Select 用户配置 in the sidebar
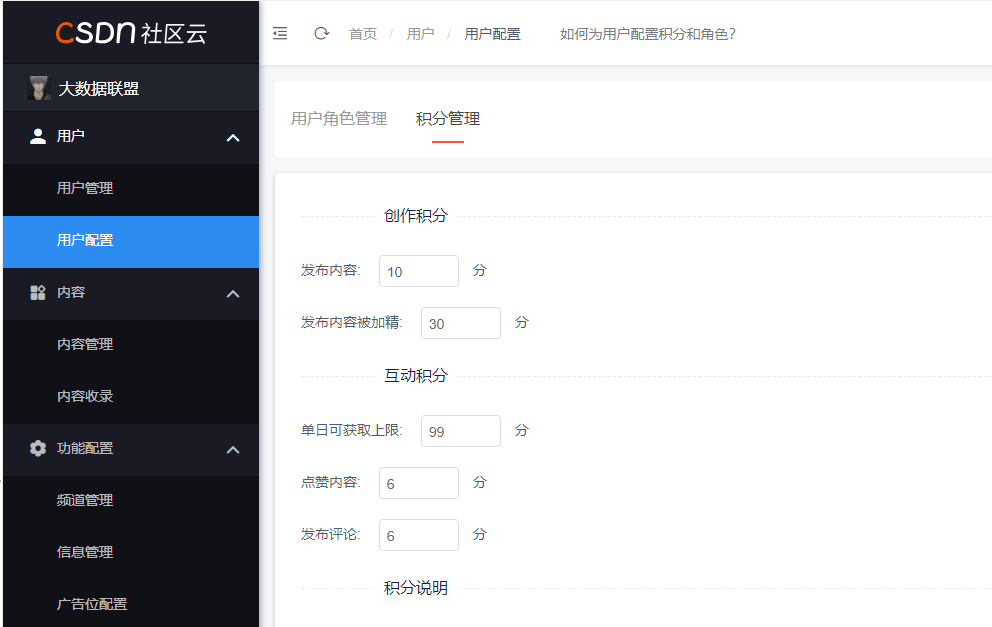This screenshot has height=627, width=992. point(131,241)
